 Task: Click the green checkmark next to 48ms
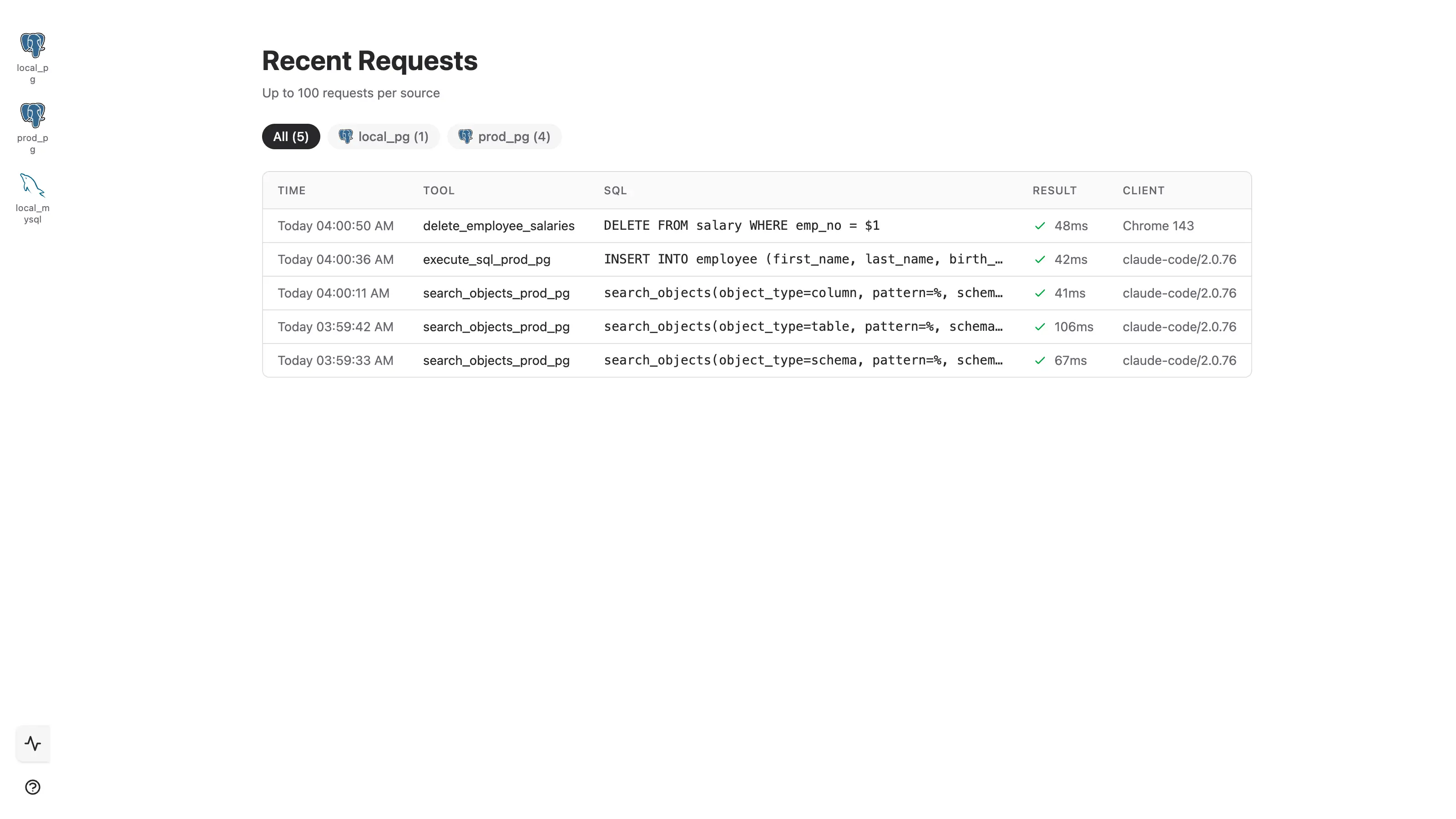(1040, 226)
